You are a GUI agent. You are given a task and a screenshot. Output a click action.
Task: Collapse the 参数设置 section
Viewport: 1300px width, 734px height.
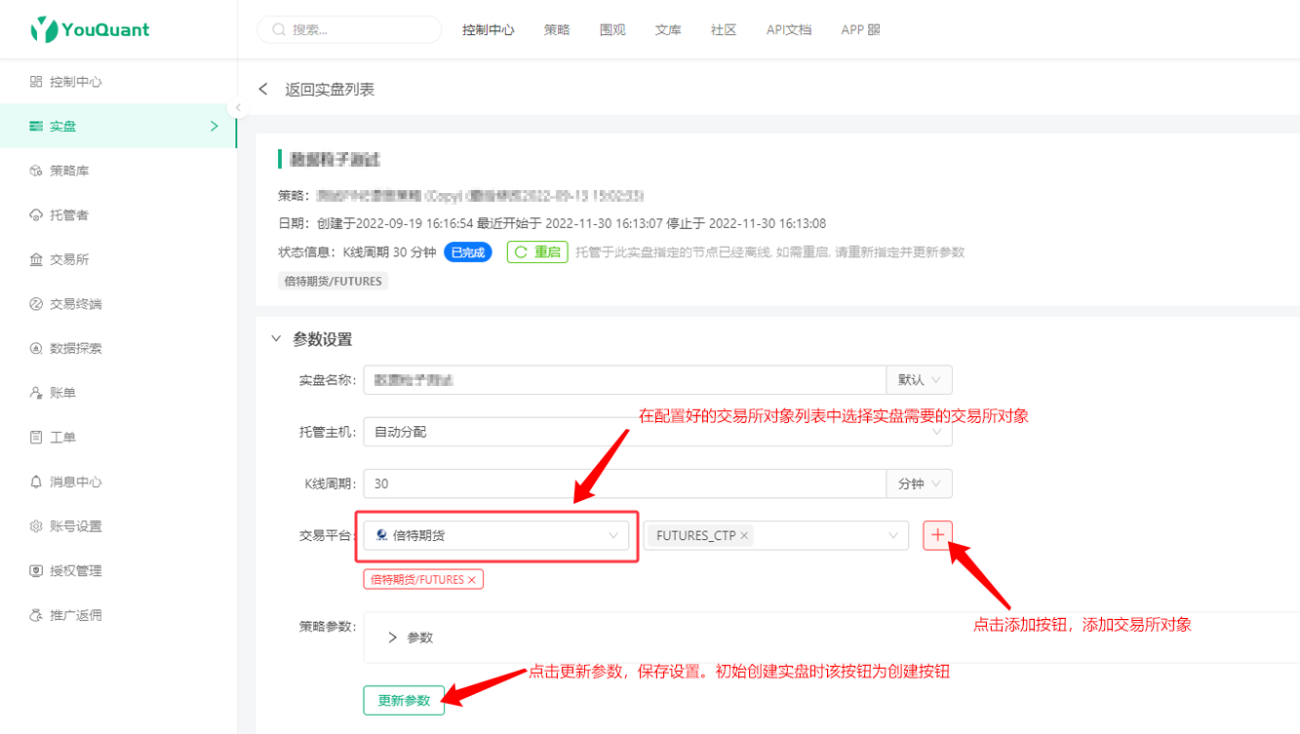(277, 339)
